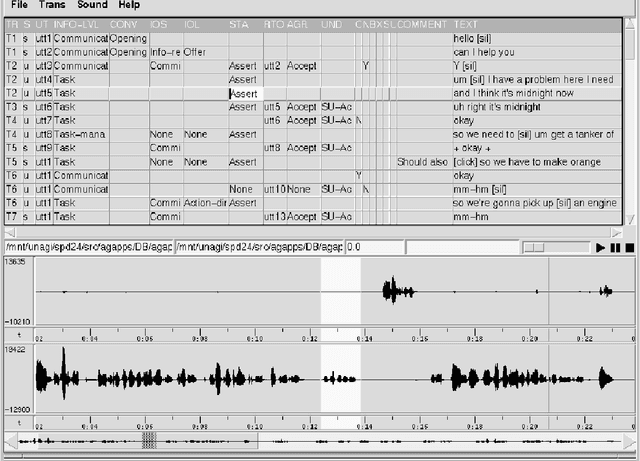The width and height of the screenshot is (640, 461).
Task: Click the highlighted region in the lower waveform
Action: click(341, 378)
